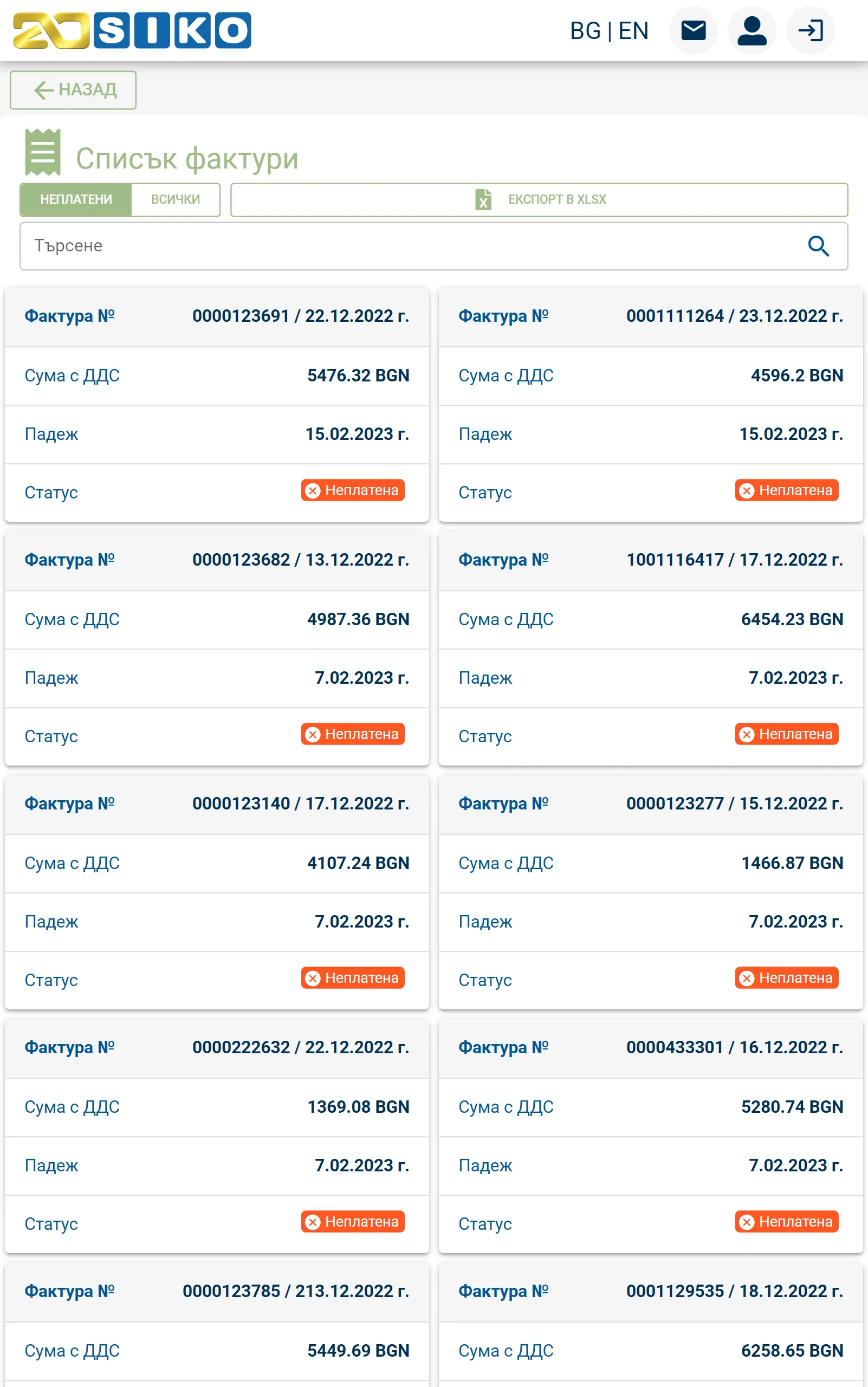Screen dimensions: 868x1387
Task: Click the search magnifier icon
Action: click(x=819, y=246)
